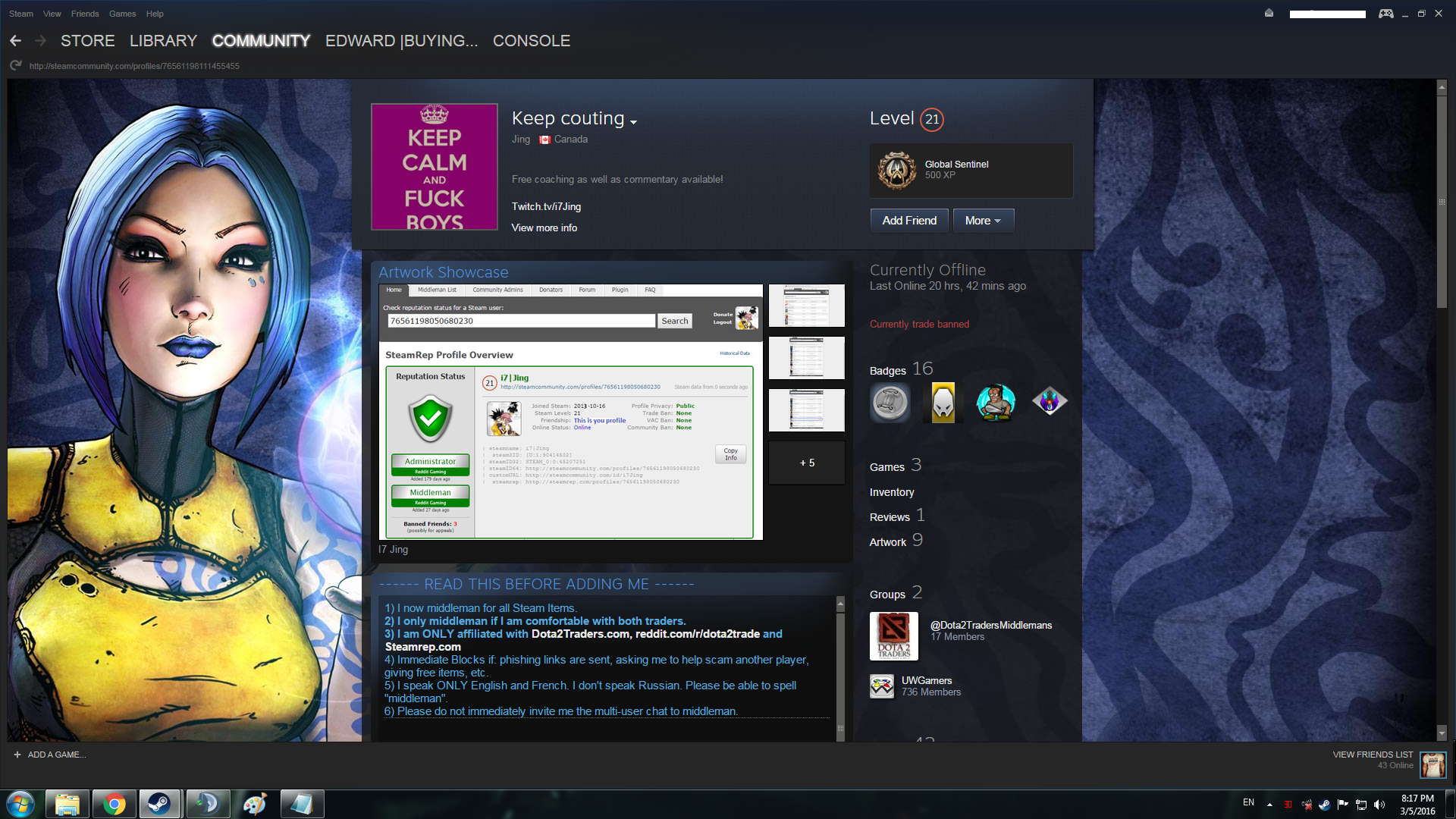Image resolution: width=1456 pixels, height=819 pixels.
Task: Click the Add Friend button
Action: click(908, 221)
